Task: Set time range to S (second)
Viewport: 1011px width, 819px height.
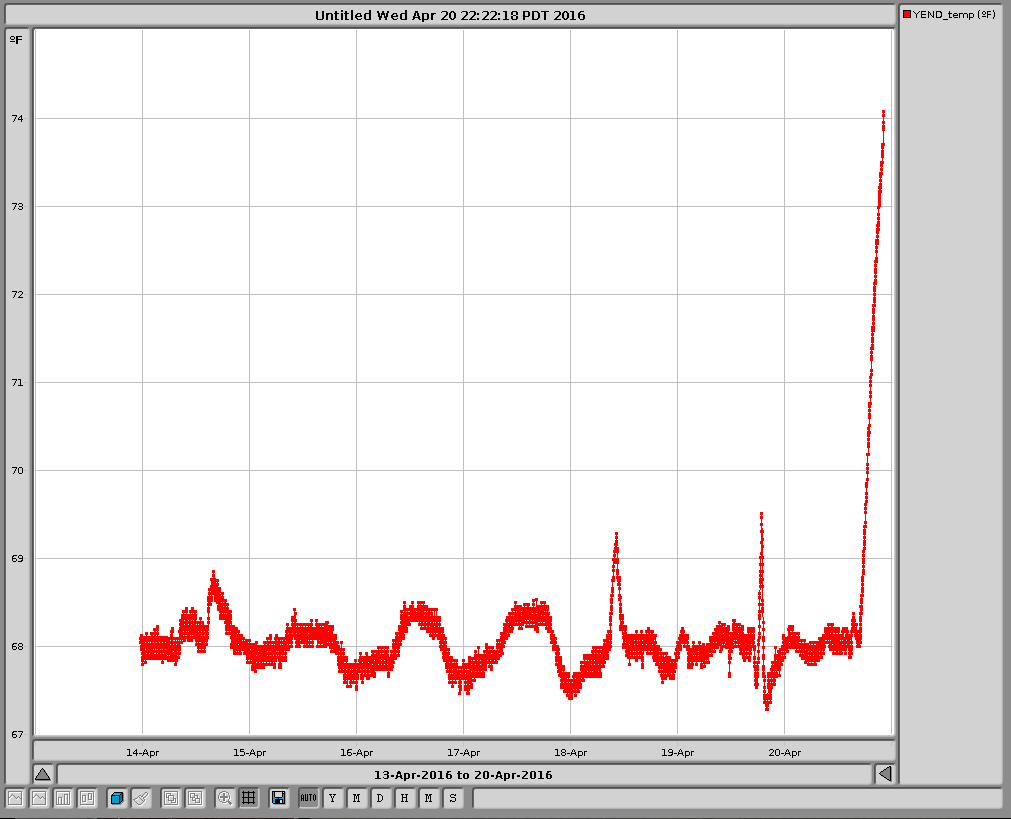Action: [x=453, y=798]
